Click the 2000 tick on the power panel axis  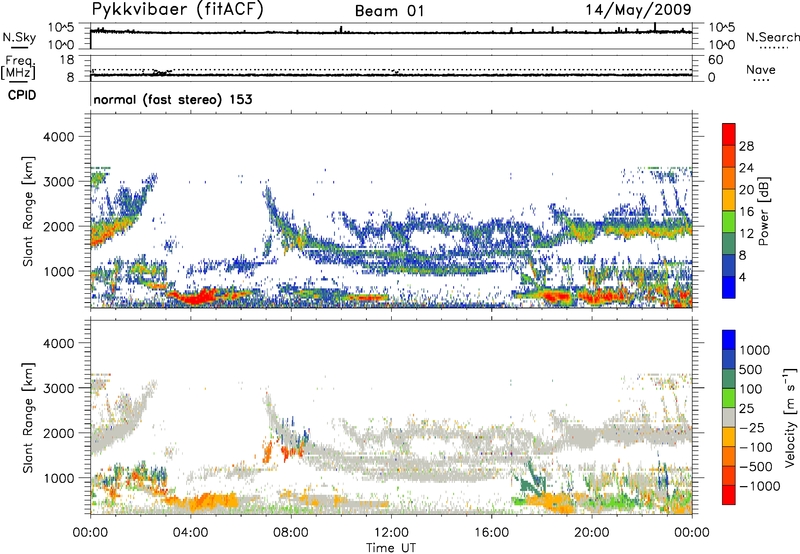click(58, 226)
